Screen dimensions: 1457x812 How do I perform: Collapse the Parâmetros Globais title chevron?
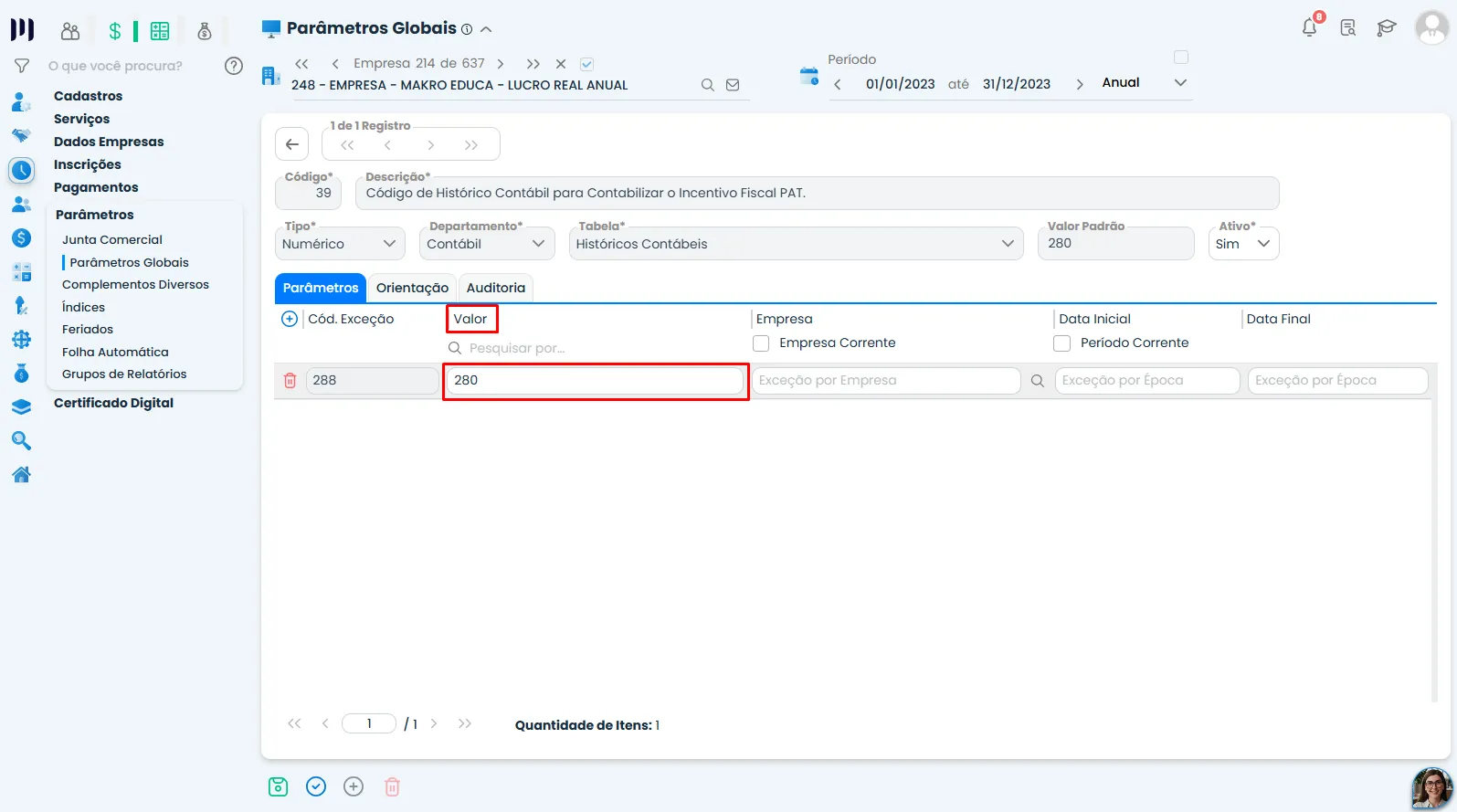tap(486, 29)
